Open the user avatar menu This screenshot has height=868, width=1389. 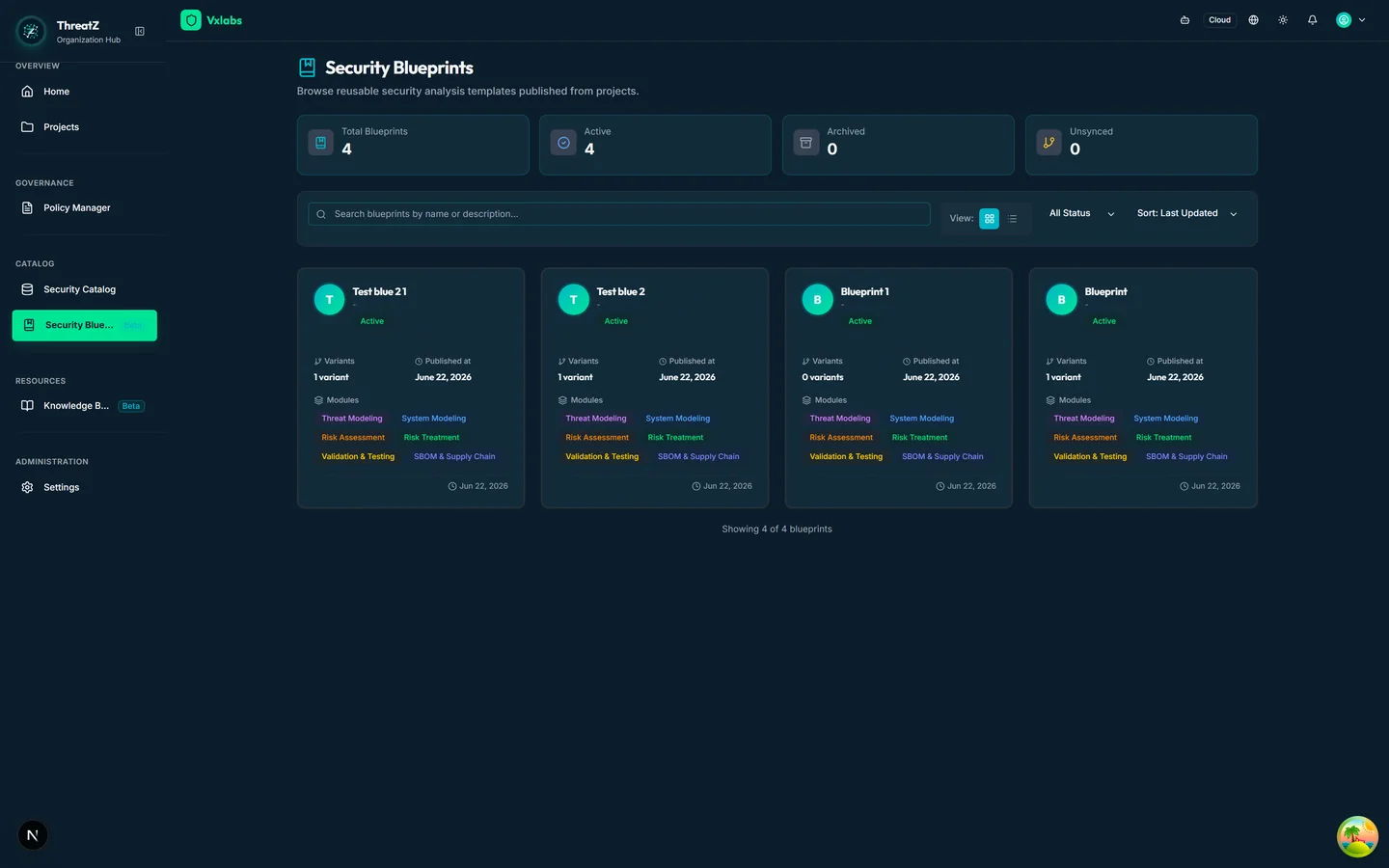1350,20
